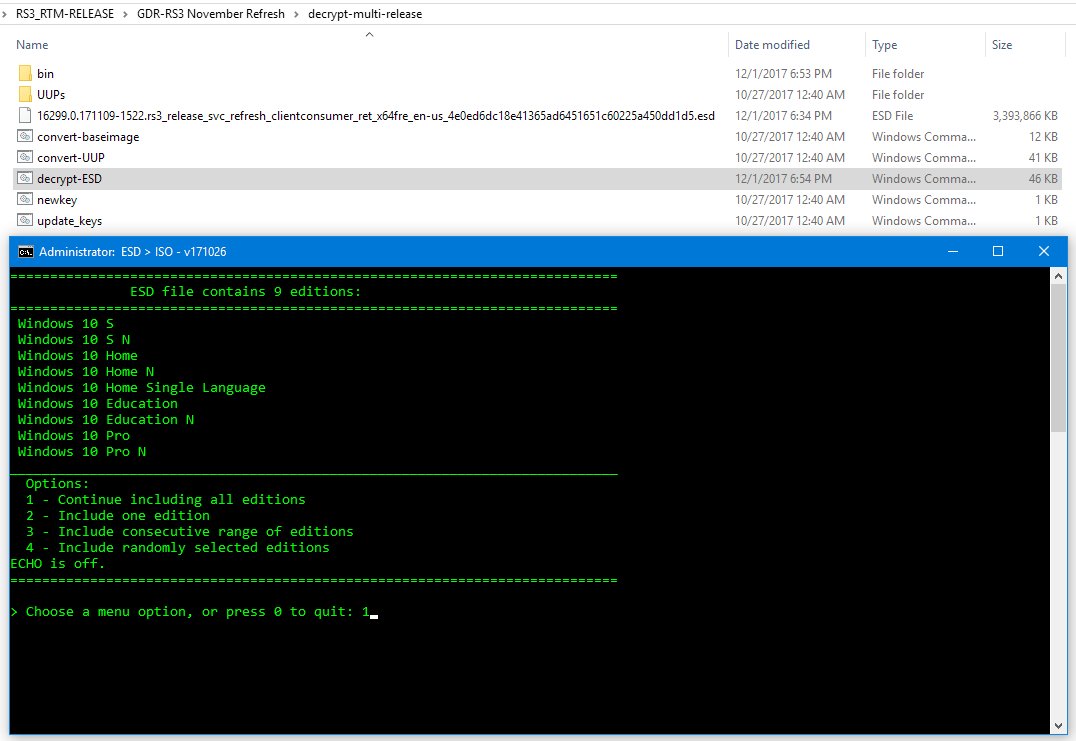This screenshot has height=741, width=1076.
Task: Click the convert-baseimage script icon
Action: [x=25, y=137]
